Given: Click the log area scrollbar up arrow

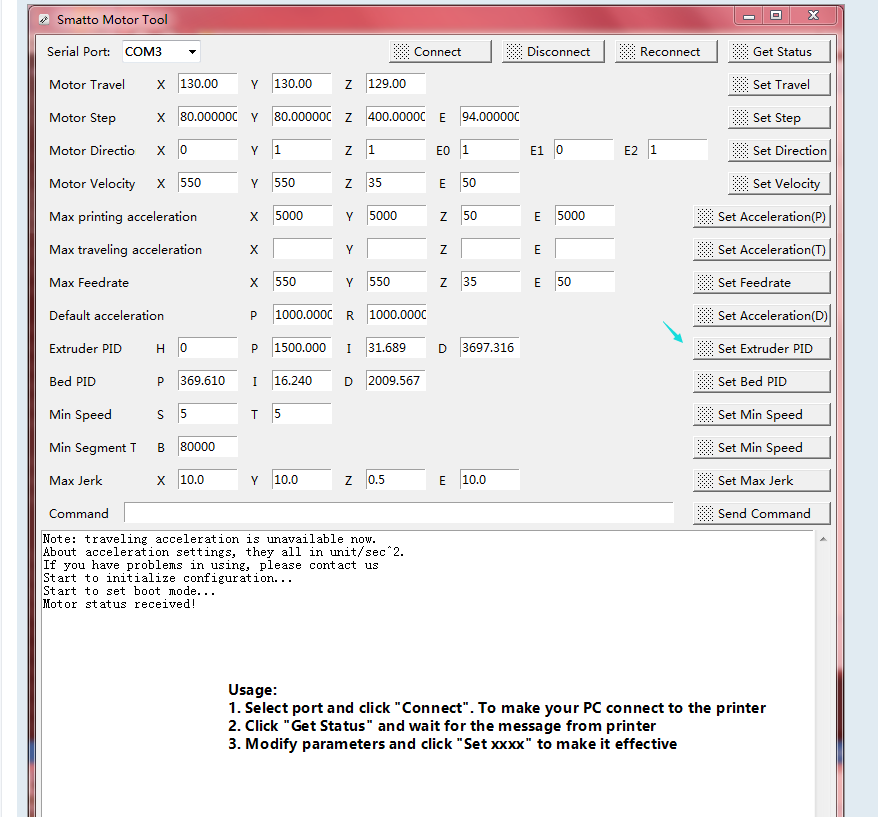Looking at the screenshot, I should pyautogui.click(x=823, y=539).
